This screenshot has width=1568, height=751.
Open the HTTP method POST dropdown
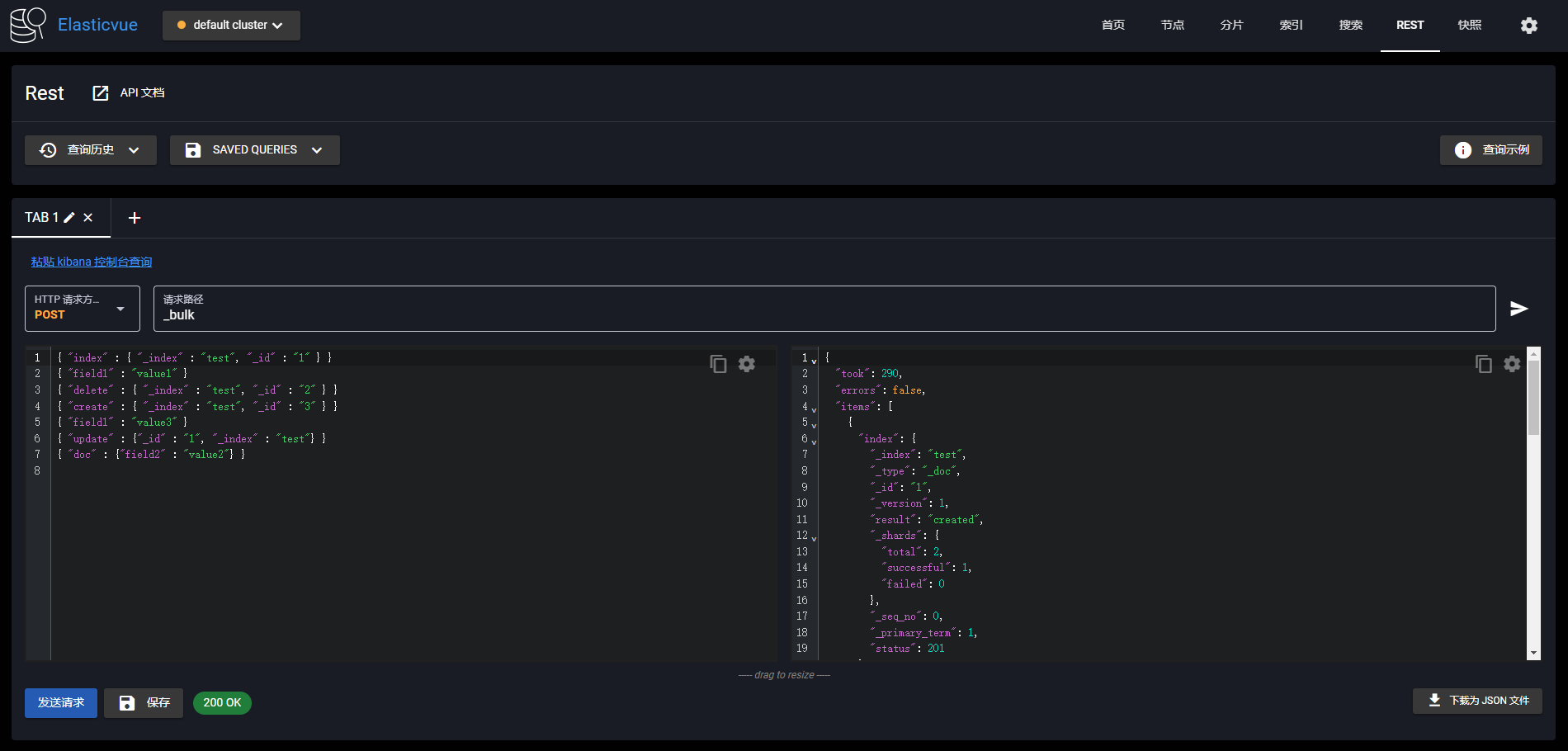[x=83, y=309]
